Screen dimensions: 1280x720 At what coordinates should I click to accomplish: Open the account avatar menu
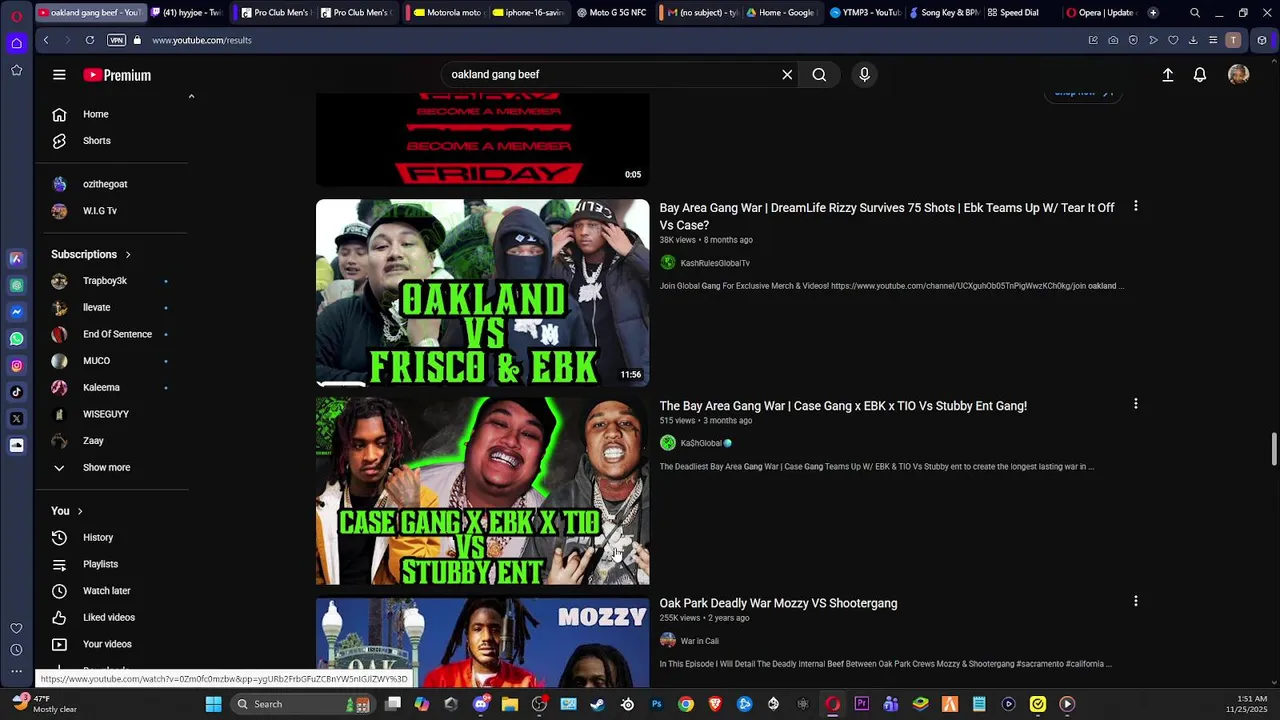coord(1239,75)
